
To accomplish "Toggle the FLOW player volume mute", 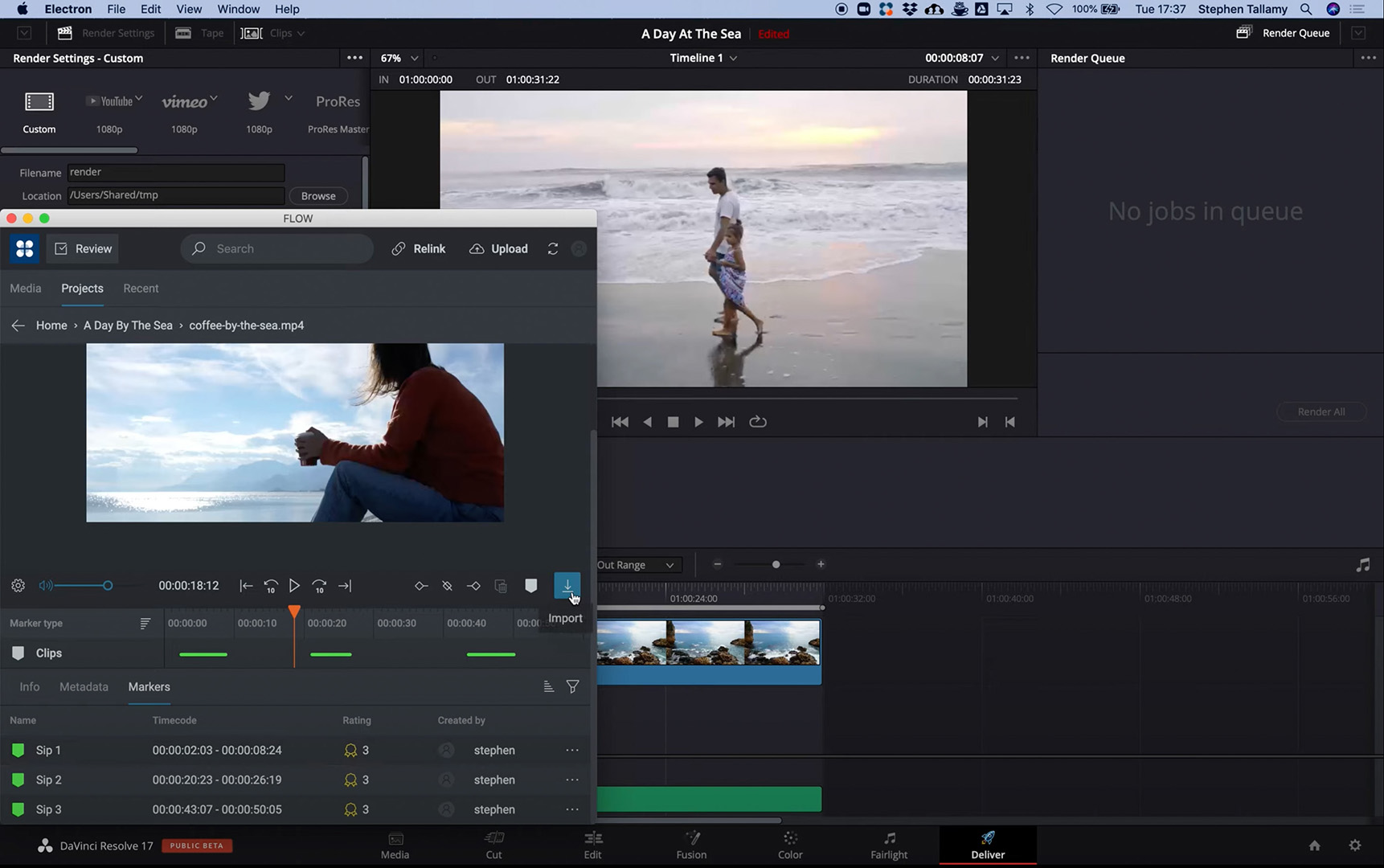I will coord(46,586).
